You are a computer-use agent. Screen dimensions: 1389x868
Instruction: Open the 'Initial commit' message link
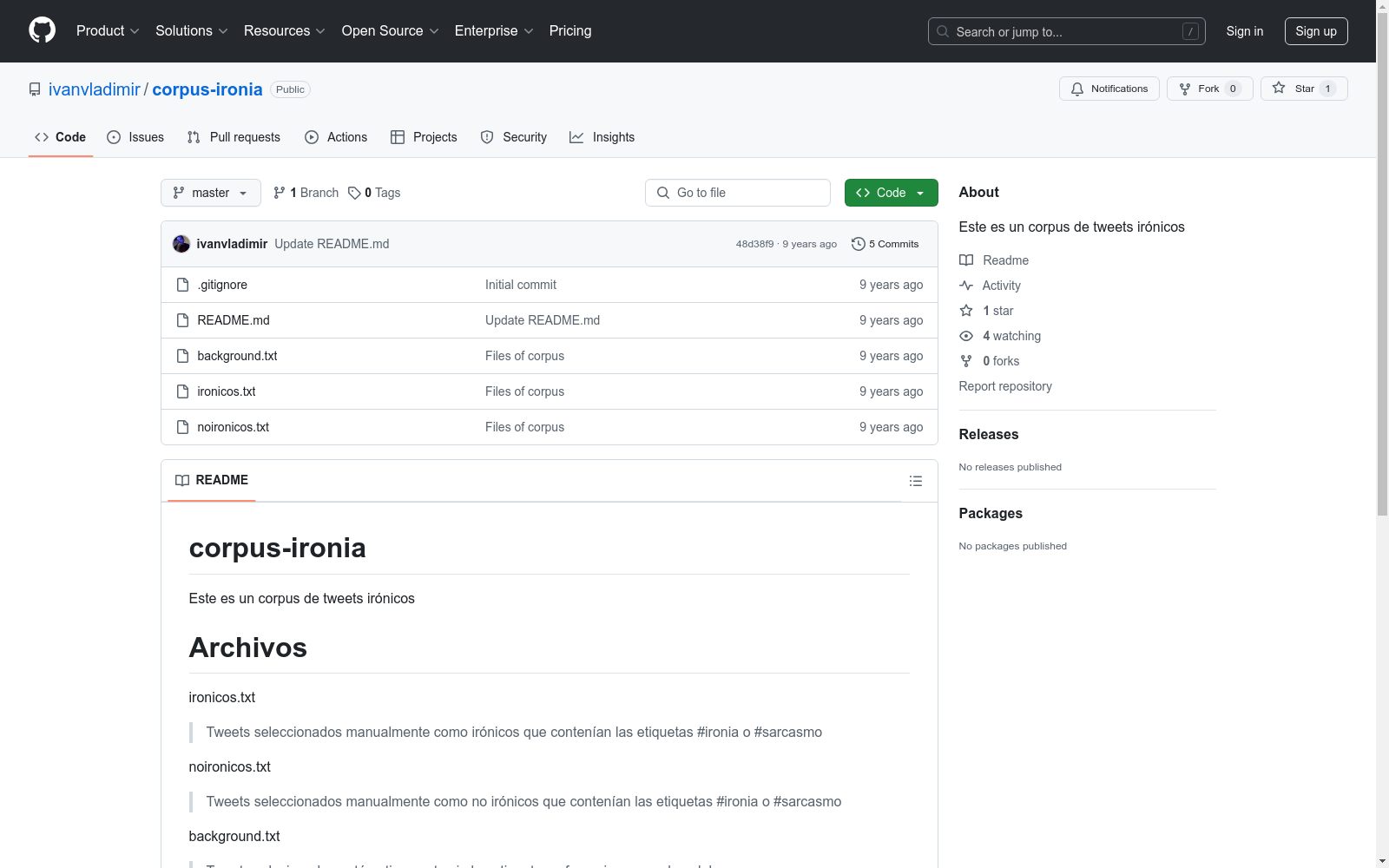[521, 285]
